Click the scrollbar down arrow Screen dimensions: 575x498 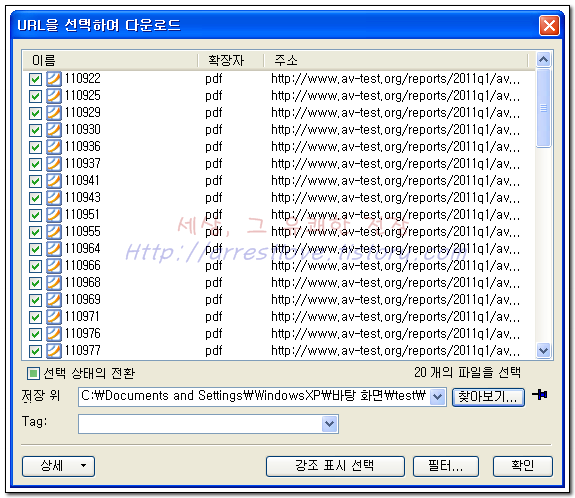(x=543, y=350)
